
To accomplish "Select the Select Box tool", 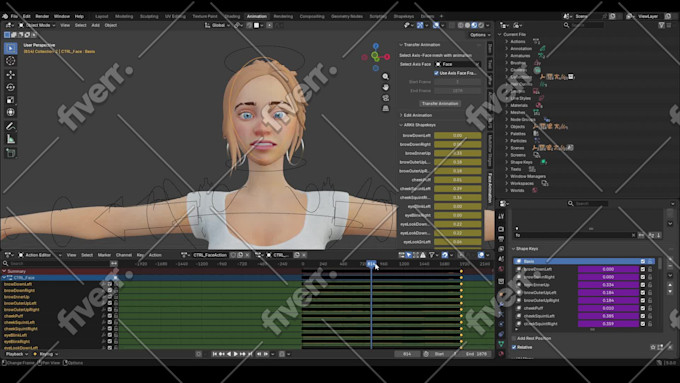I will (x=10, y=48).
